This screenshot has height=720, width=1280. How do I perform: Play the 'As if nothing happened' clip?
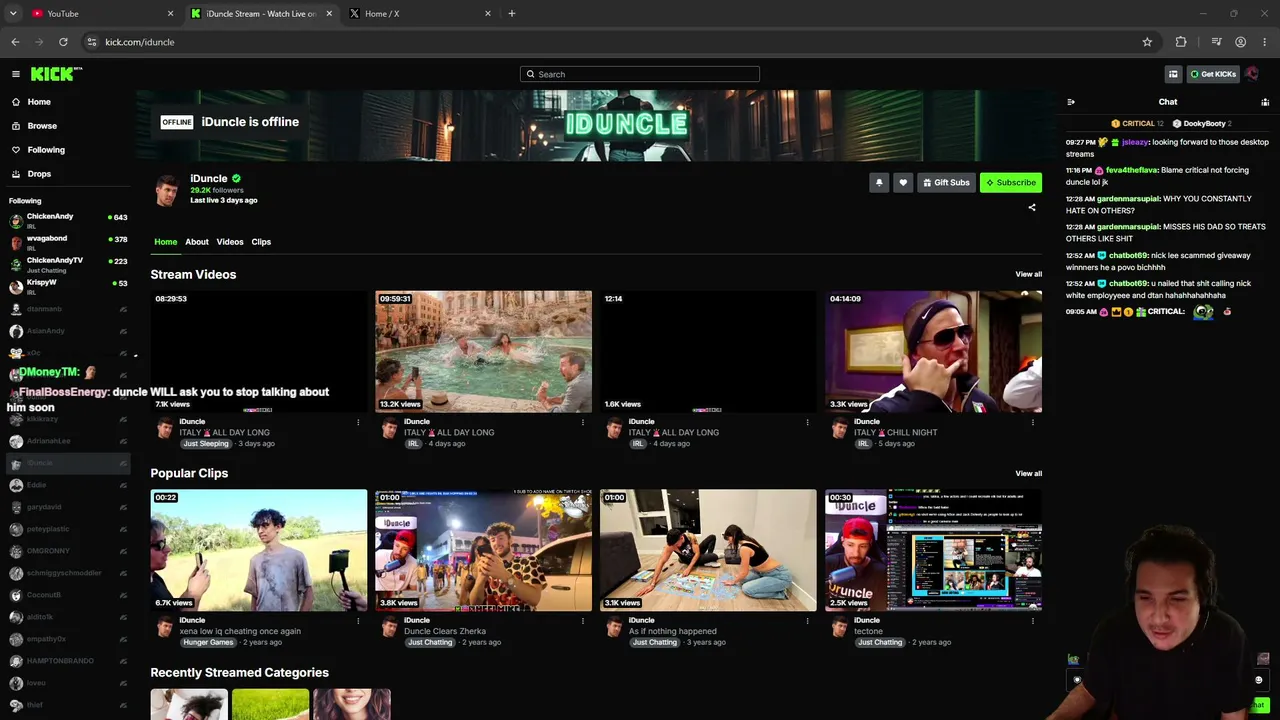point(708,550)
